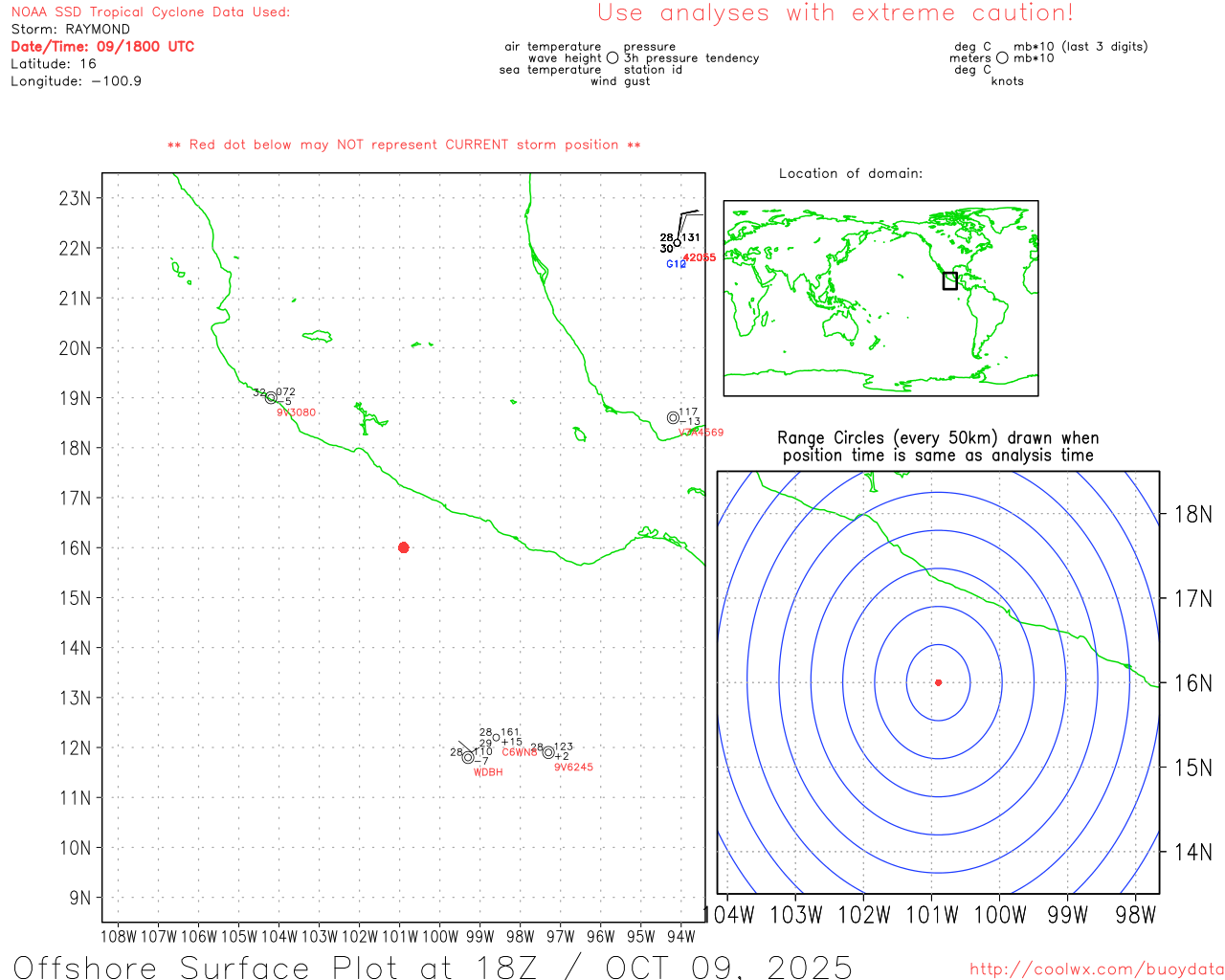
Task: Click 'NOAA SSD Tropical Cyclone Data Used:' header
Action: coord(150,12)
